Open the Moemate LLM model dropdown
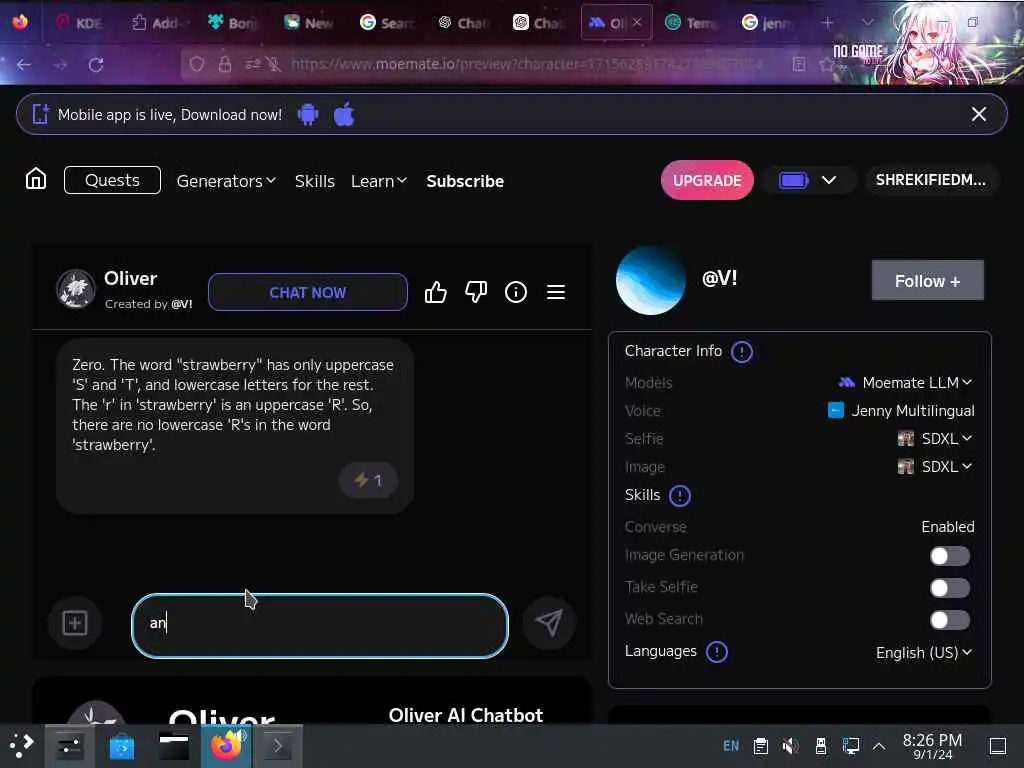The width and height of the screenshot is (1024, 768). point(905,383)
